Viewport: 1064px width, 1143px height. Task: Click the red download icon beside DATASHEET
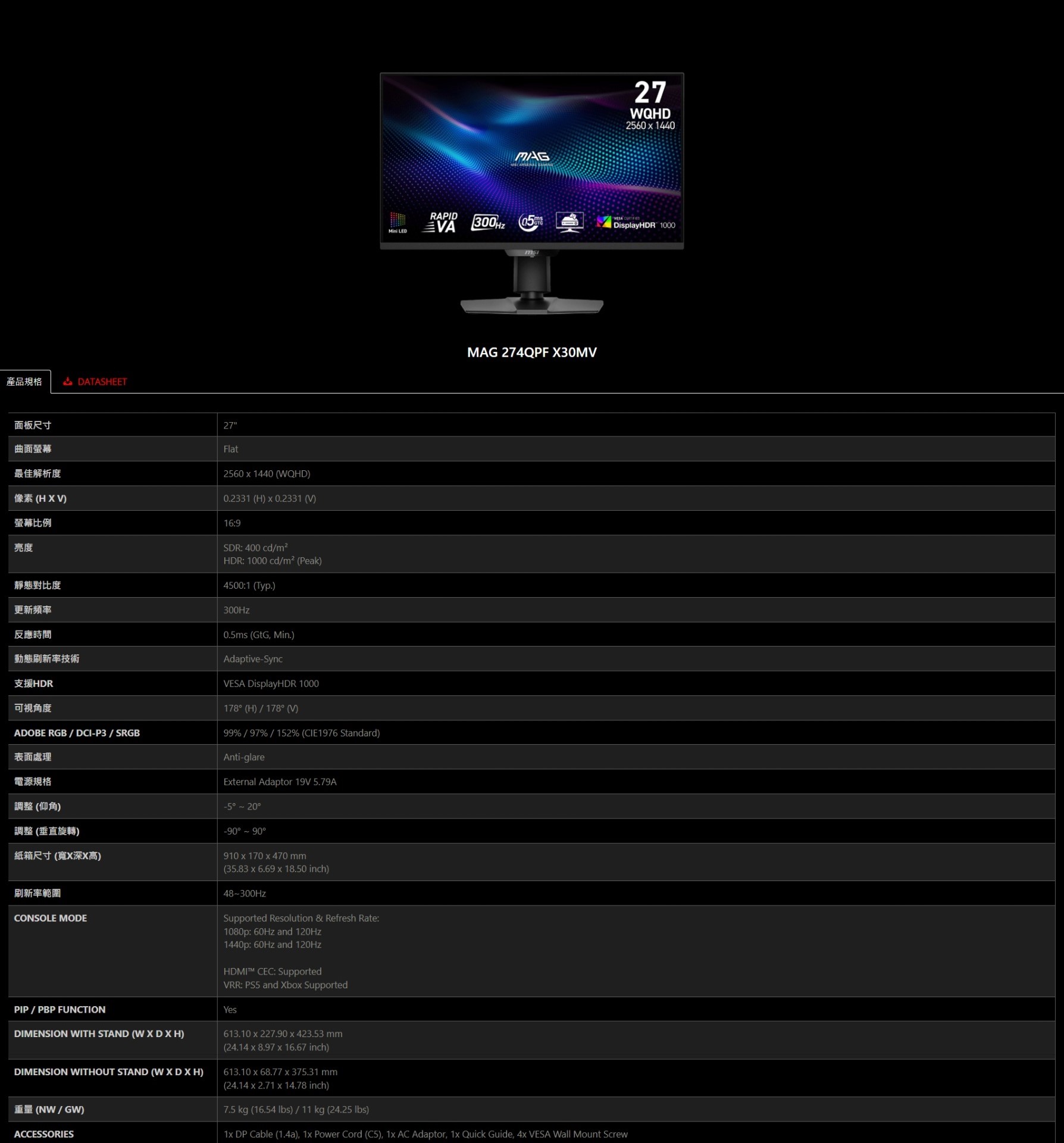[68, 382]
